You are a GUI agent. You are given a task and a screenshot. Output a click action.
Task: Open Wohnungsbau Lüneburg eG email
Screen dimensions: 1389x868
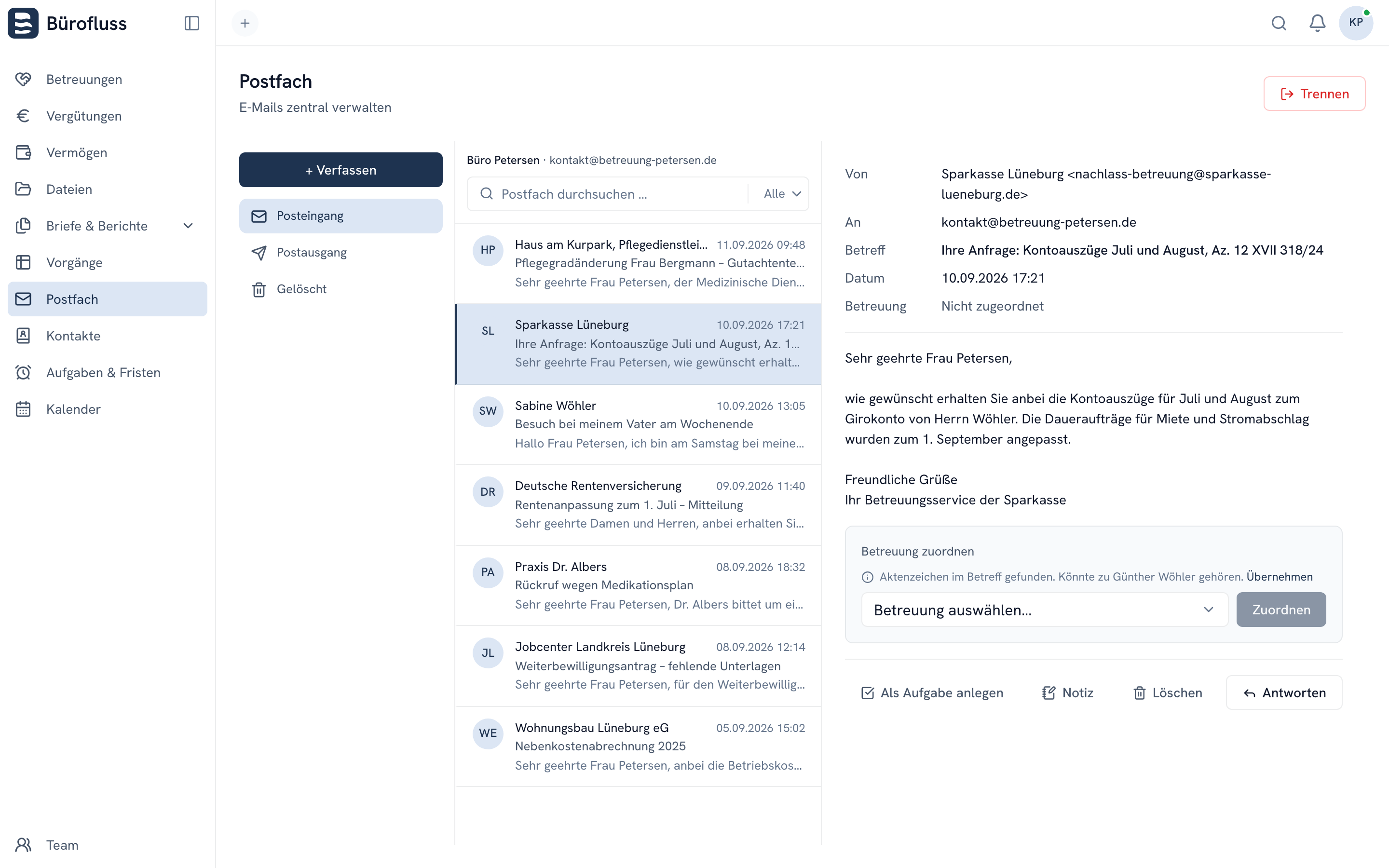click(638, 747)
